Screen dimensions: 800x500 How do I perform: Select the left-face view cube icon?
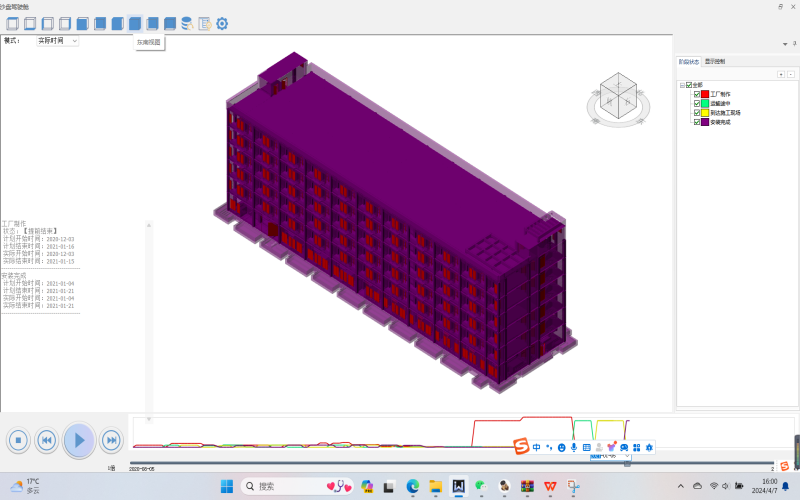47,23
